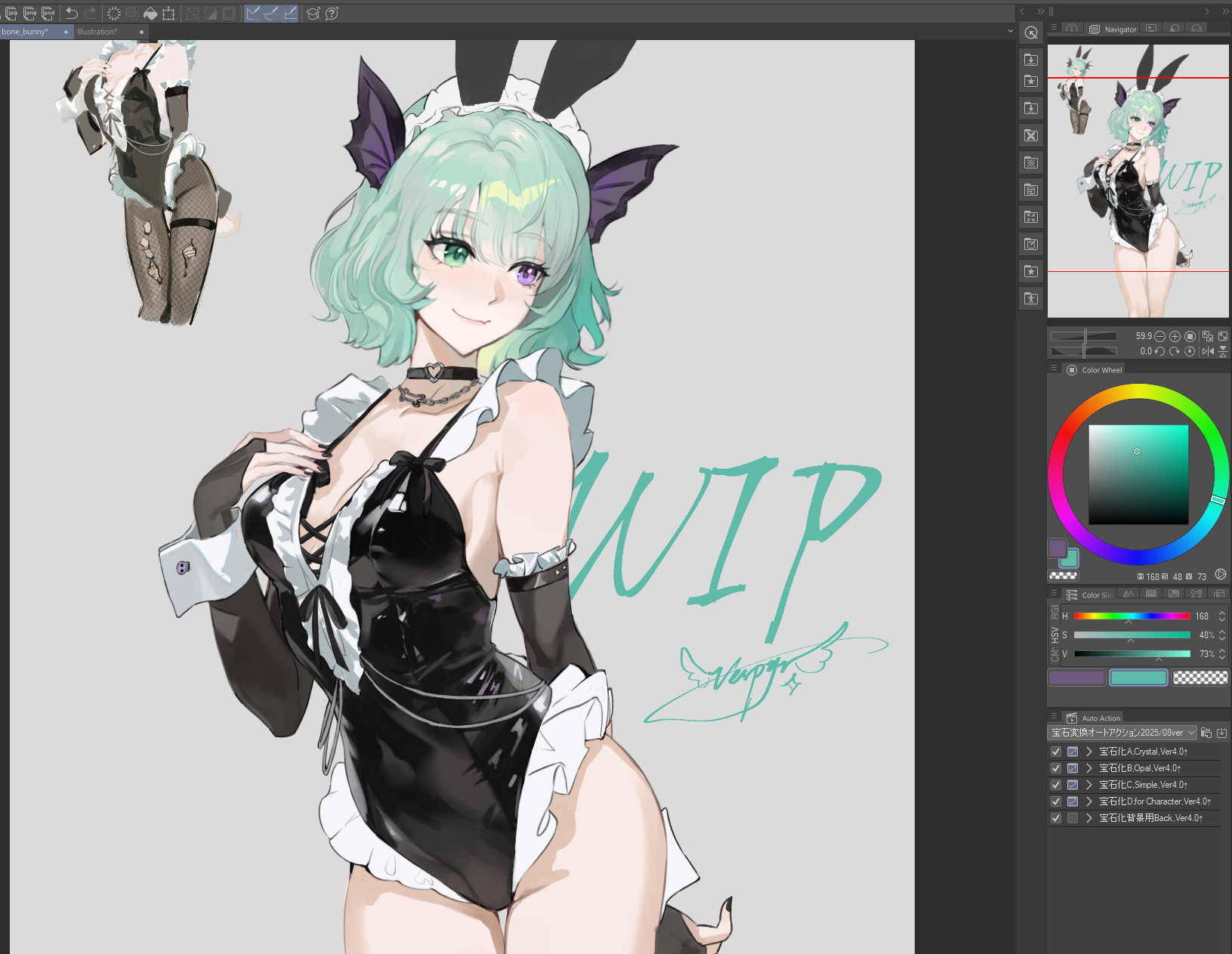
Task: Zoom in with the Navigator plus icon
Action: [1175, 336]
